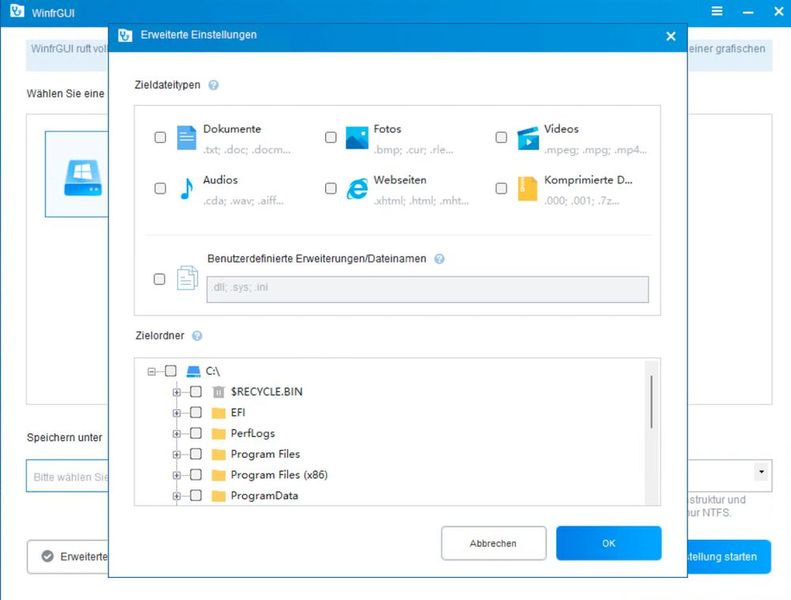Click the compressed files archive icon
The image size is (791, 600).
(528, 189)
